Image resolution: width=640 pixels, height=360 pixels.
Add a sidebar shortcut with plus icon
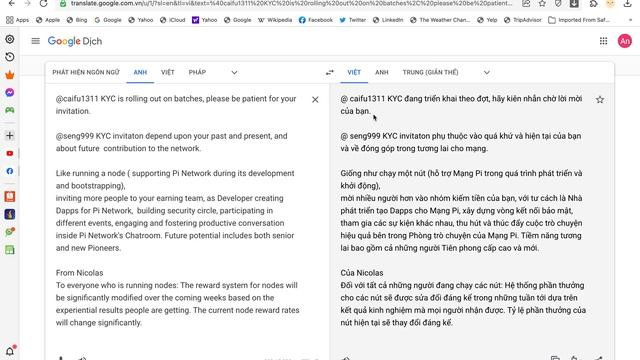click(x=10, y=136)
